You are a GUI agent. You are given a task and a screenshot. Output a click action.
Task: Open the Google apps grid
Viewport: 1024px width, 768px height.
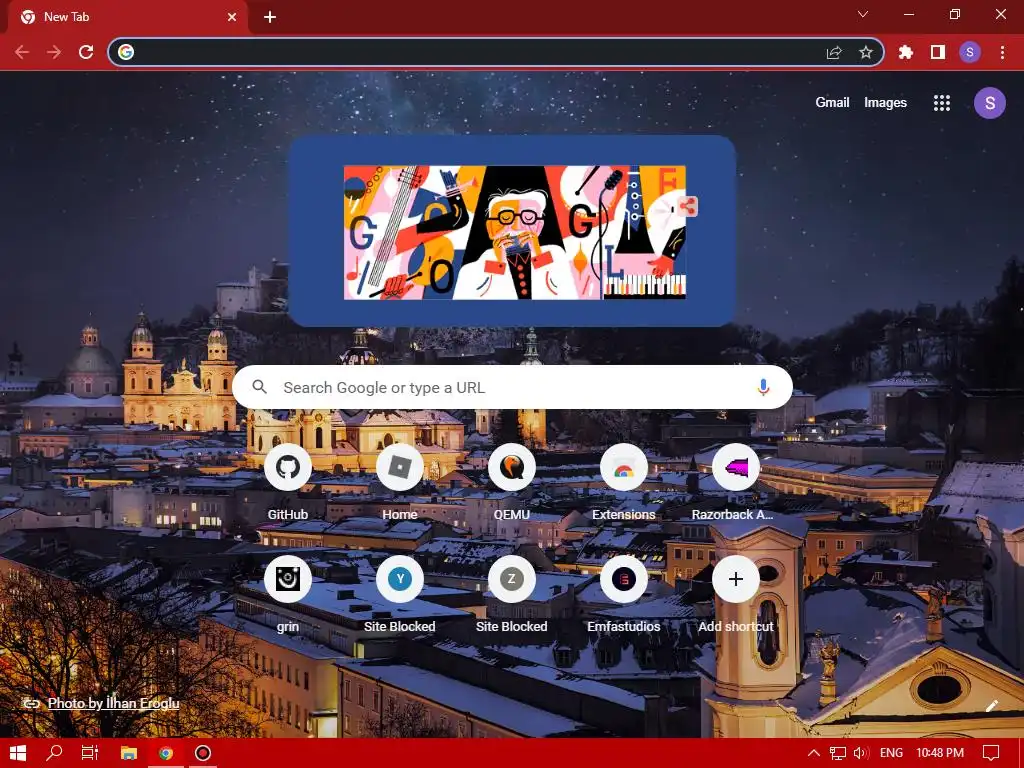pos(942,103)
